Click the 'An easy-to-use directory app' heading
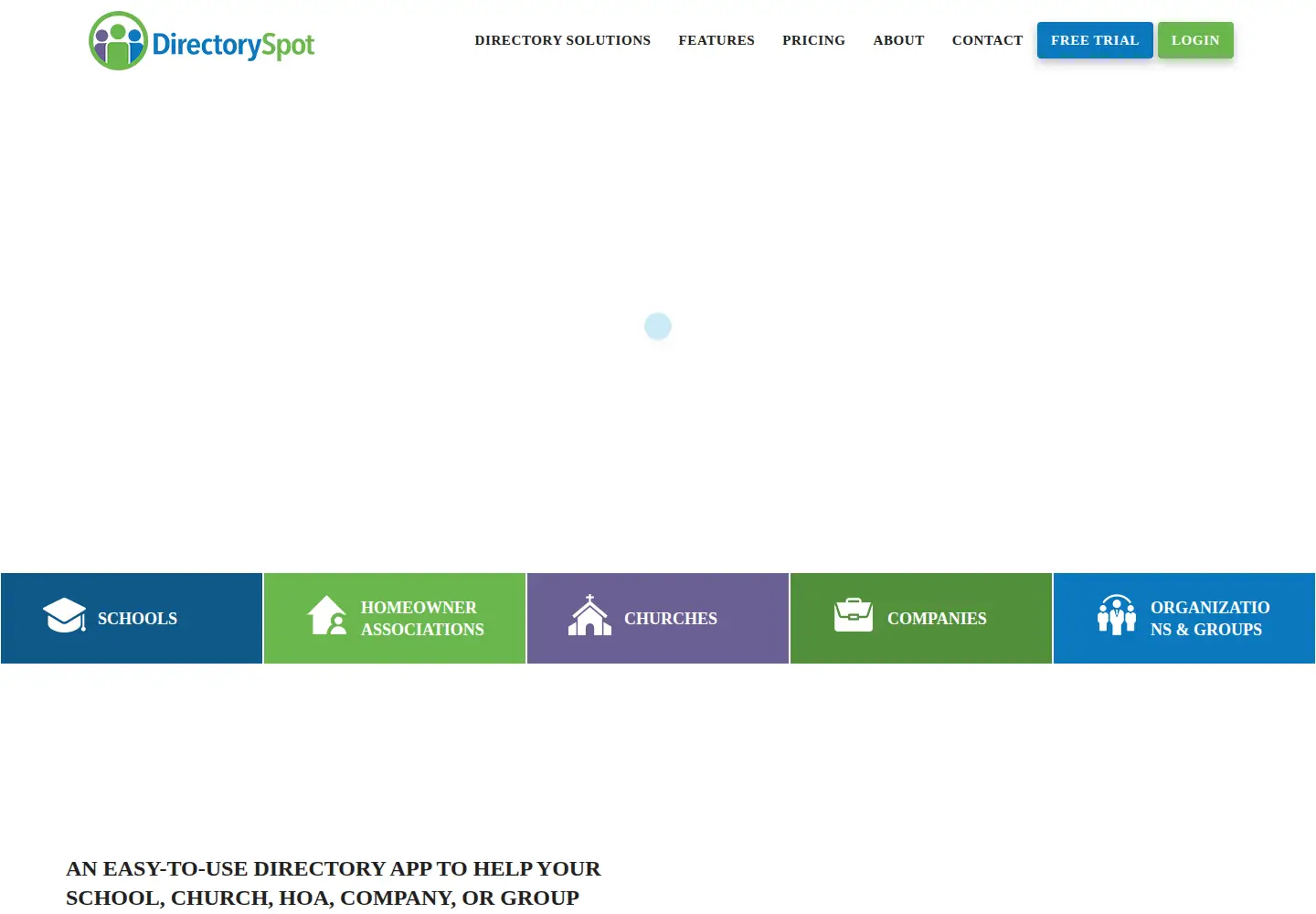The width and height of the screenshot is (1316, 914). 334,883
